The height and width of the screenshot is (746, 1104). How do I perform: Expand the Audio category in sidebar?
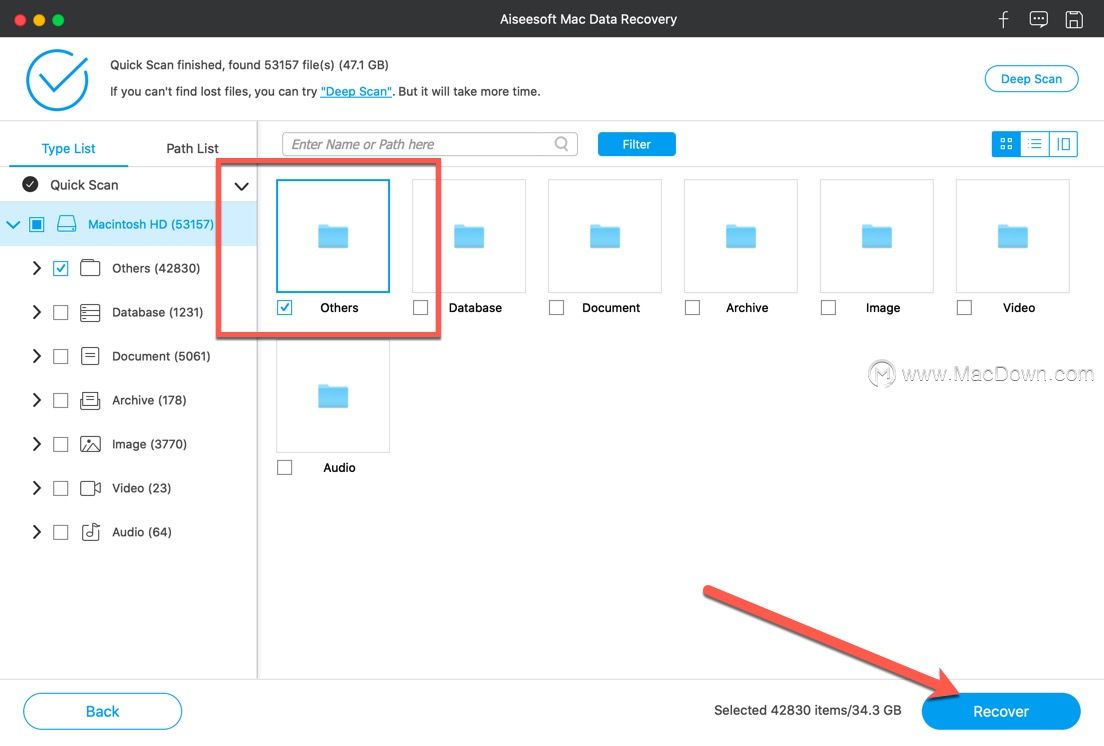pyautogui.click(x=37, y=532)
